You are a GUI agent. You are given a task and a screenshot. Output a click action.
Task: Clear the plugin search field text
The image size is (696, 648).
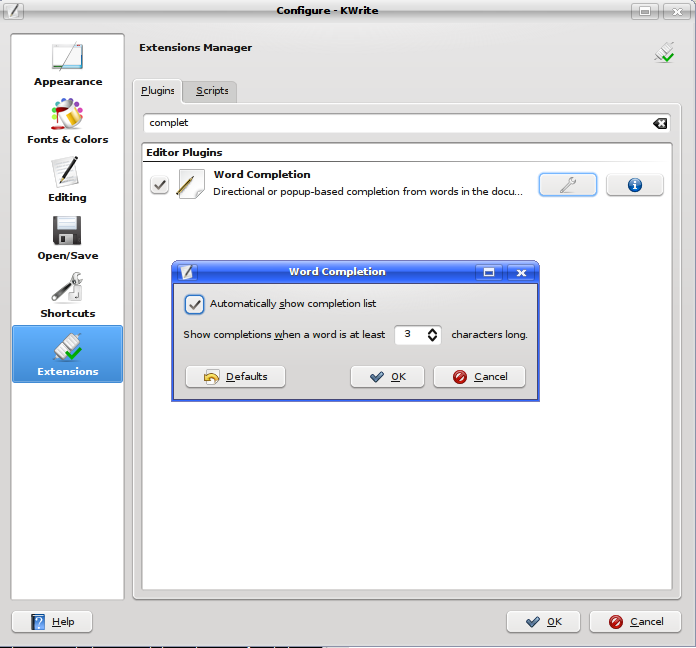coord(660,123)
